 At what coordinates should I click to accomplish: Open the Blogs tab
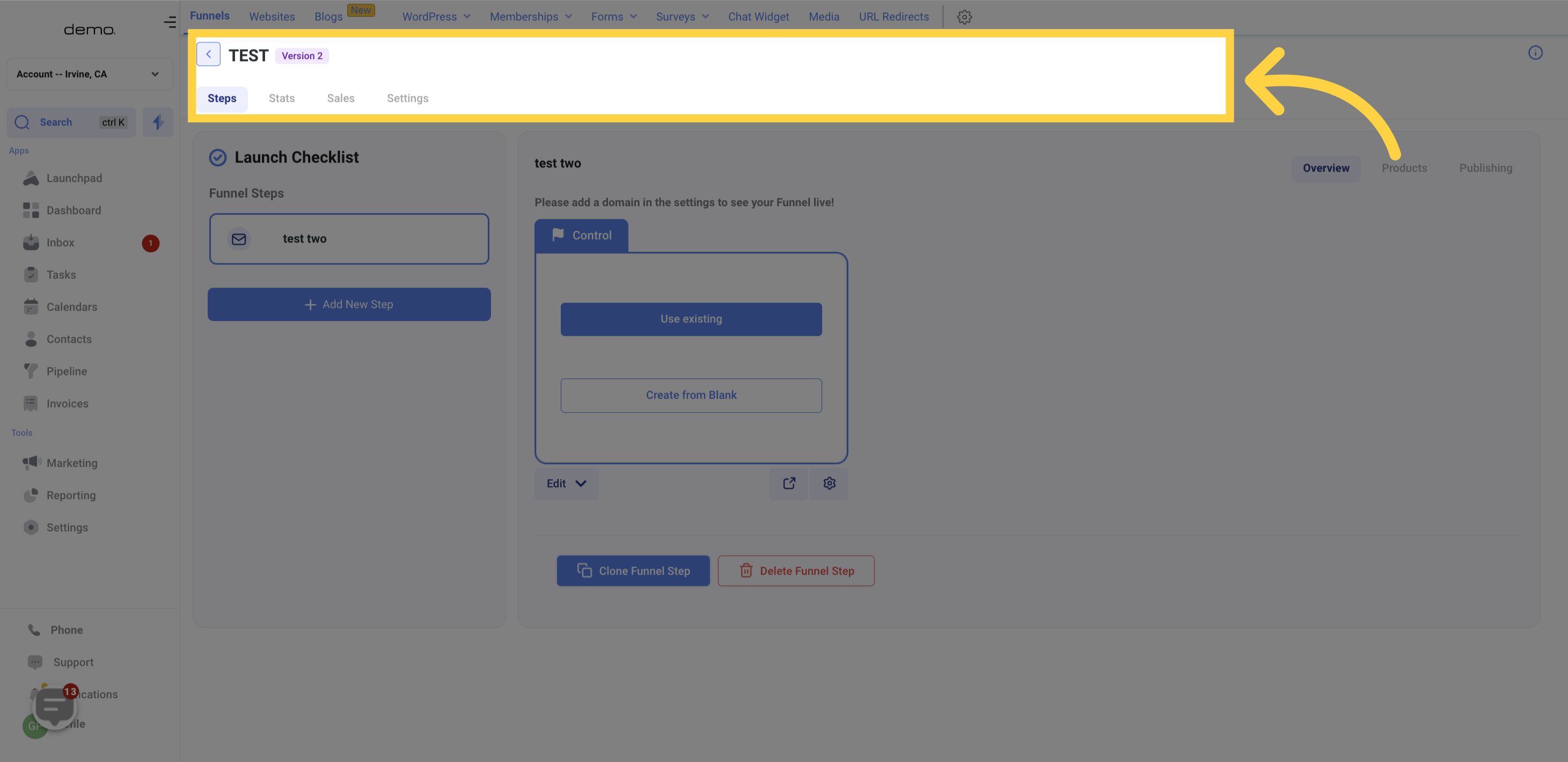(x=329, y=17)
